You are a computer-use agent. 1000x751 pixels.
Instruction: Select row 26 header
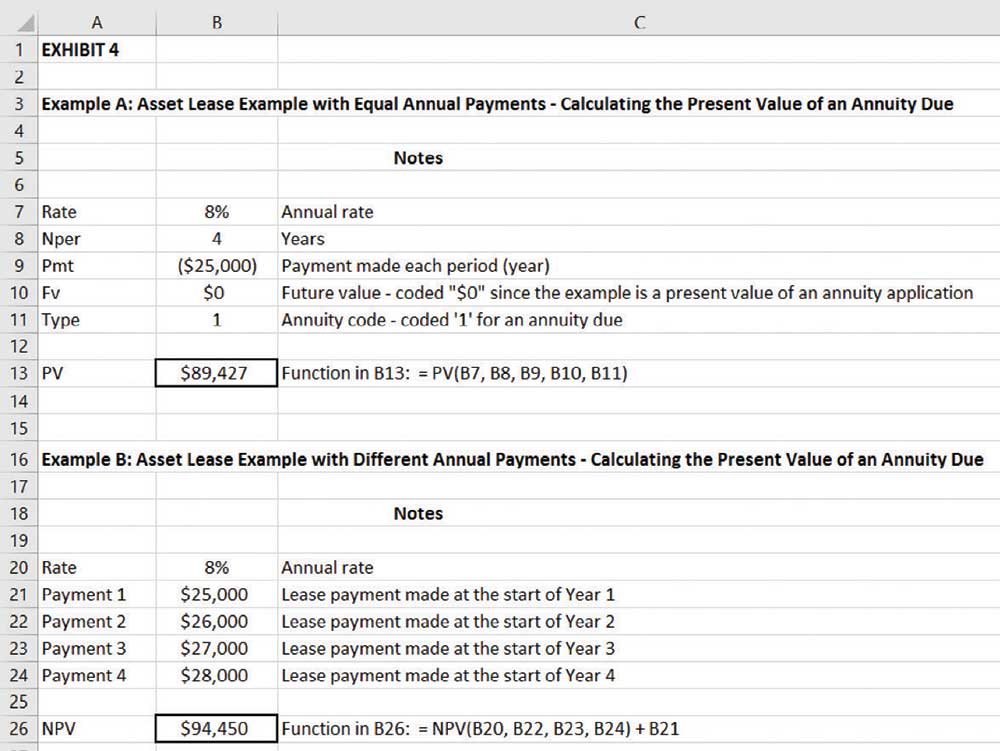point(18,729)
